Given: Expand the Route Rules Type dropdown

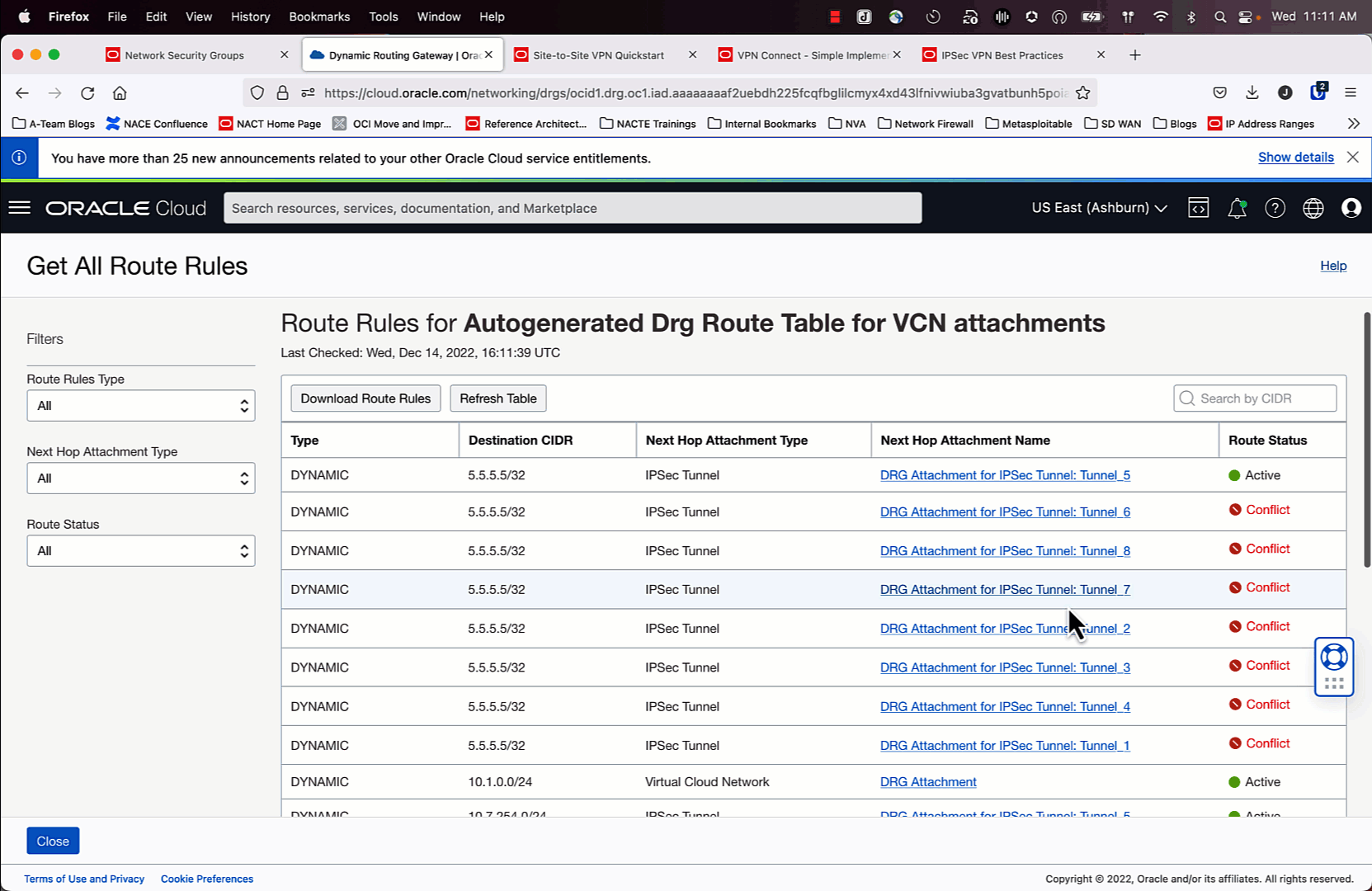Looking at the screenshot, I should [140, 406].
